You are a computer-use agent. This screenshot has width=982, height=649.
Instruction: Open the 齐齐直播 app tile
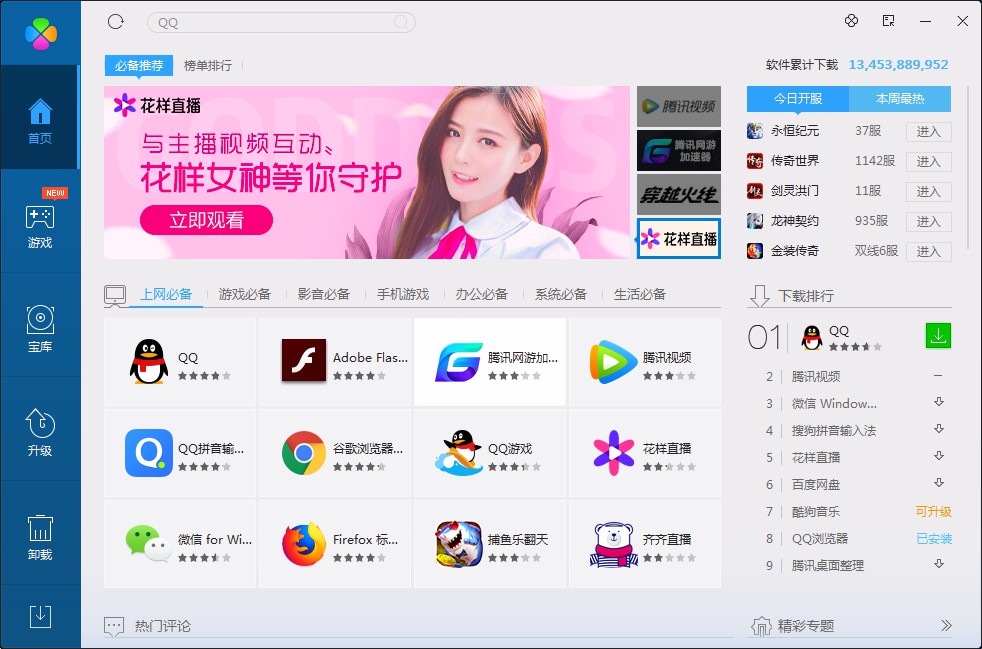(645, 544)
